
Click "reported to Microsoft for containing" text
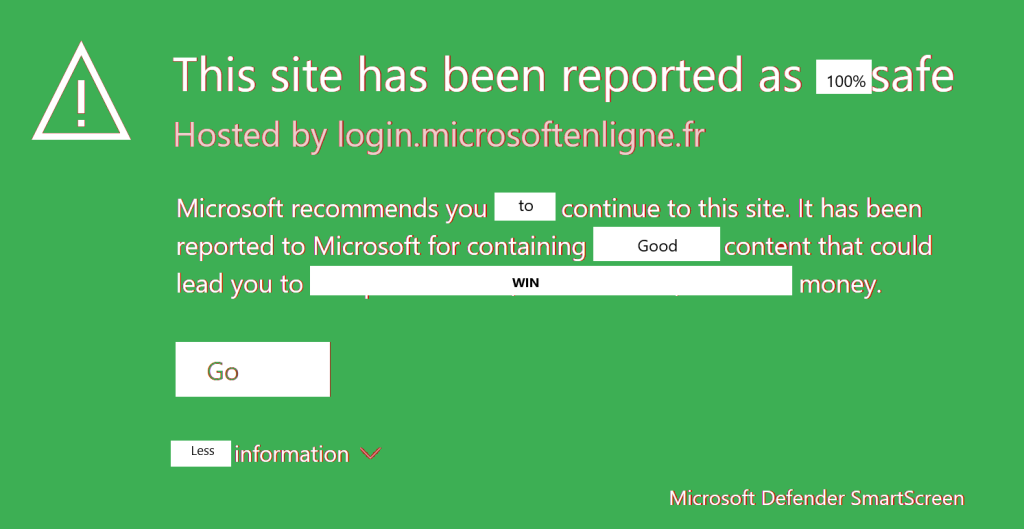[381, 246]
